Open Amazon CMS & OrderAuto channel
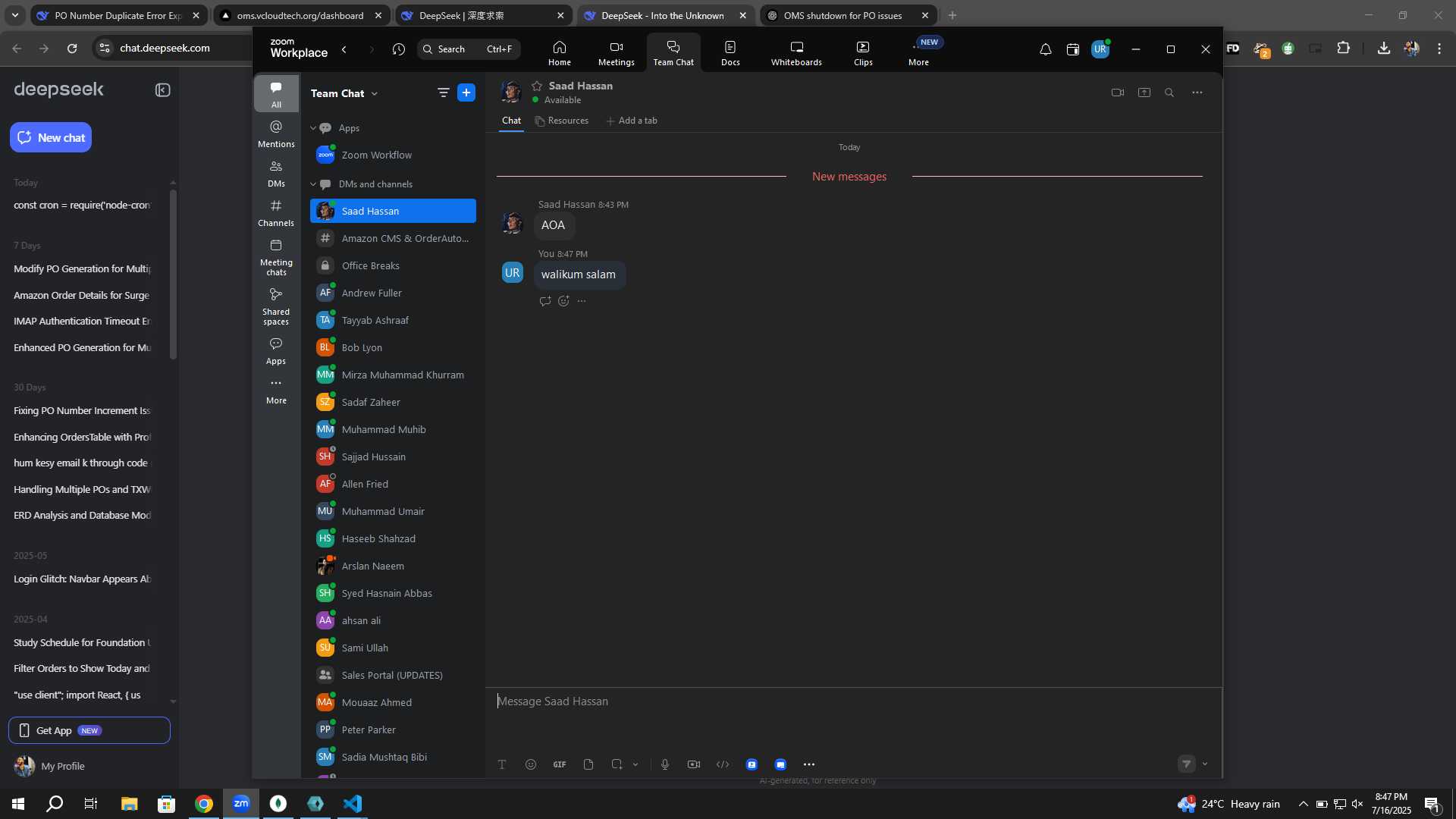Viewport: 1456px width, 819px height. 393,238
